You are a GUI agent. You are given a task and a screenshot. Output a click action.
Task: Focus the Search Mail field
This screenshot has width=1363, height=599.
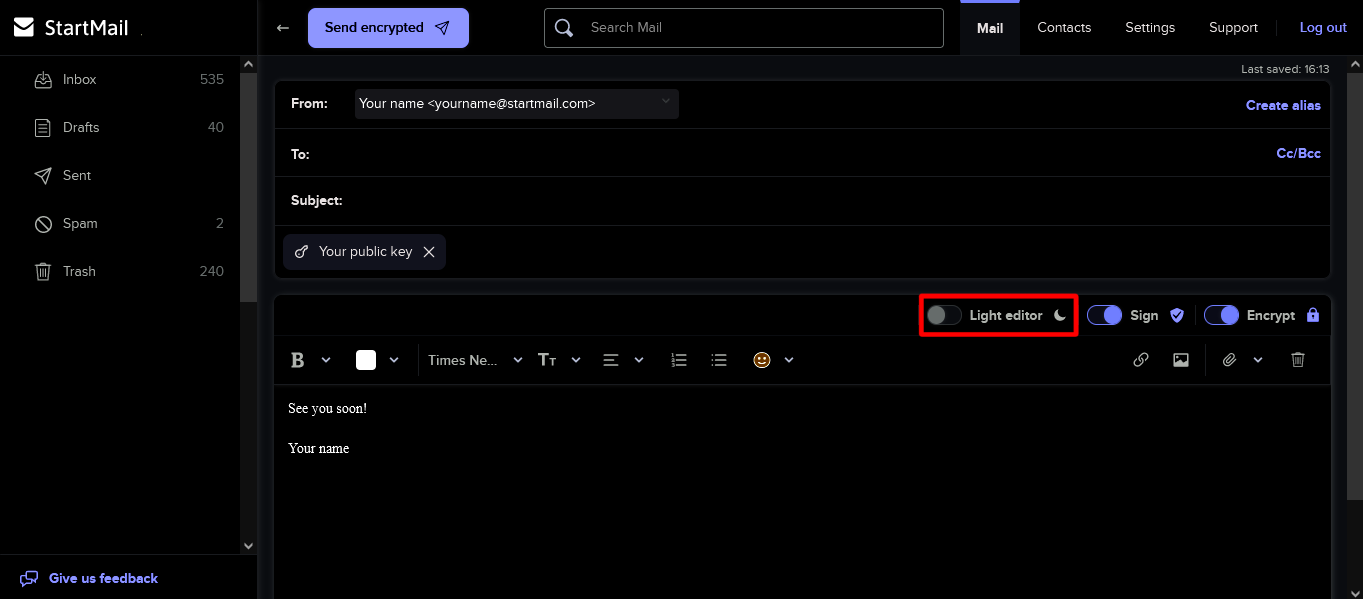click(744, 28)
